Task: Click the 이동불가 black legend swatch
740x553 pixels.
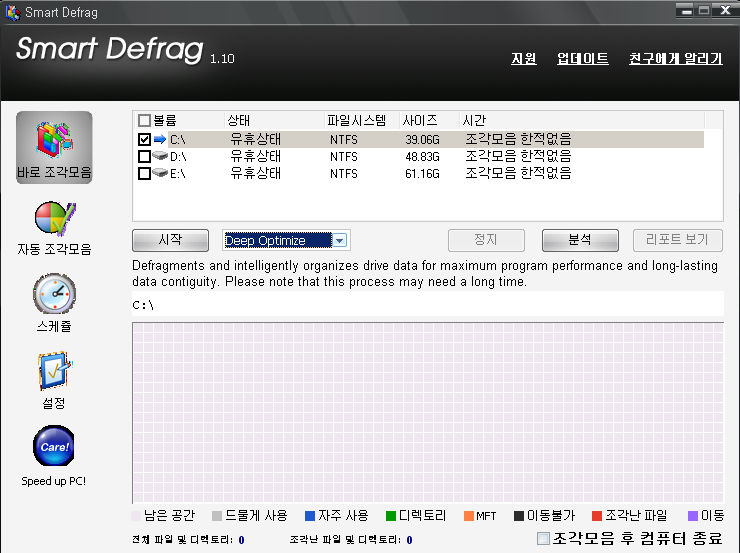Action: point(519,516)
